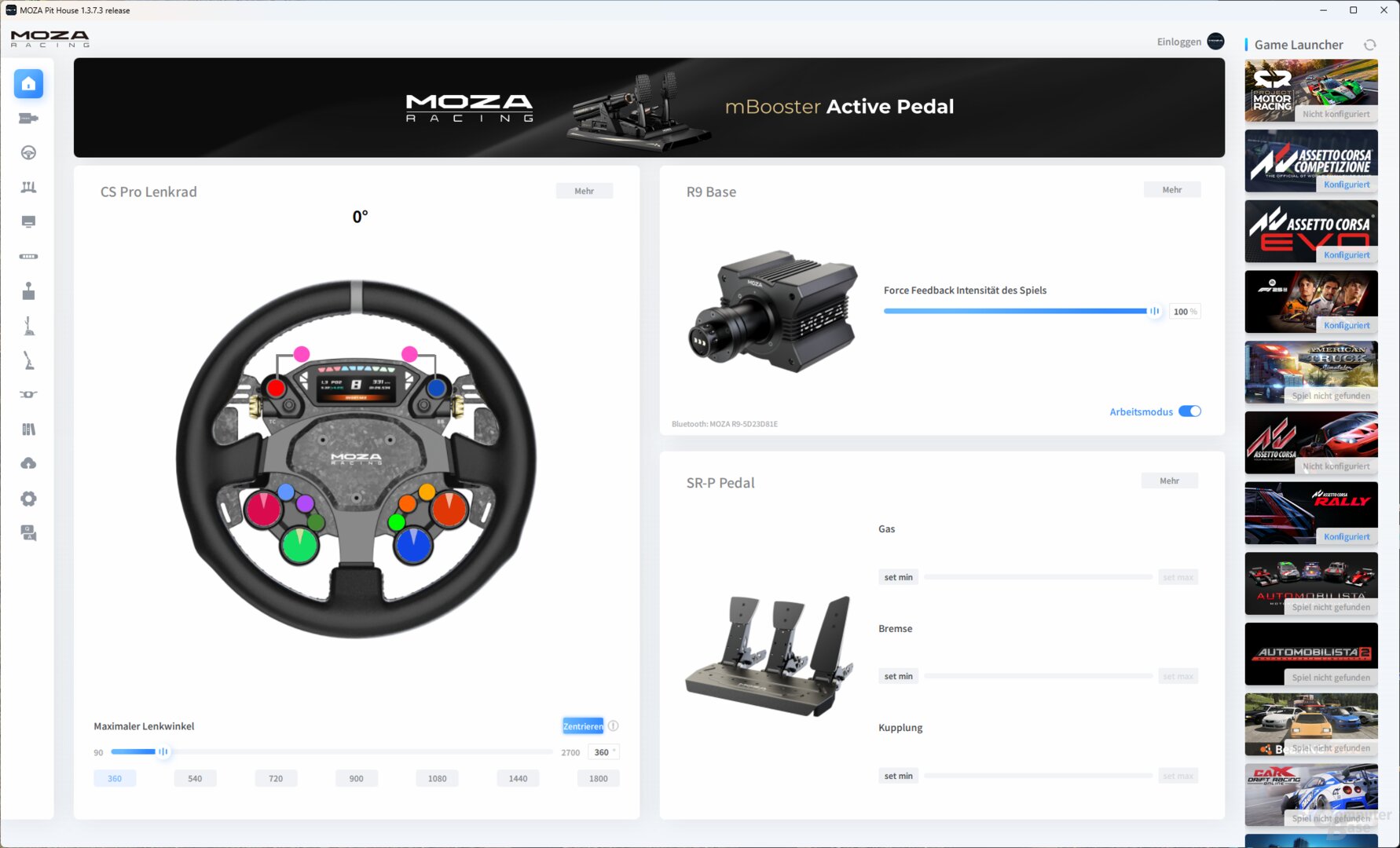Open the first Automobilista game thumbnail
Viewport: 1400px width, 848px height.
[1311, 583]
